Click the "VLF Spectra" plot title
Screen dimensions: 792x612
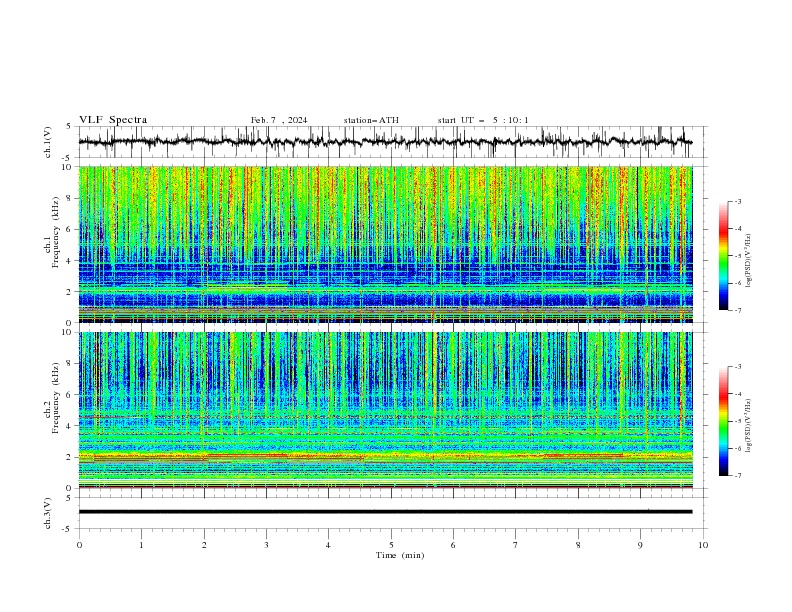coord(113,120)
